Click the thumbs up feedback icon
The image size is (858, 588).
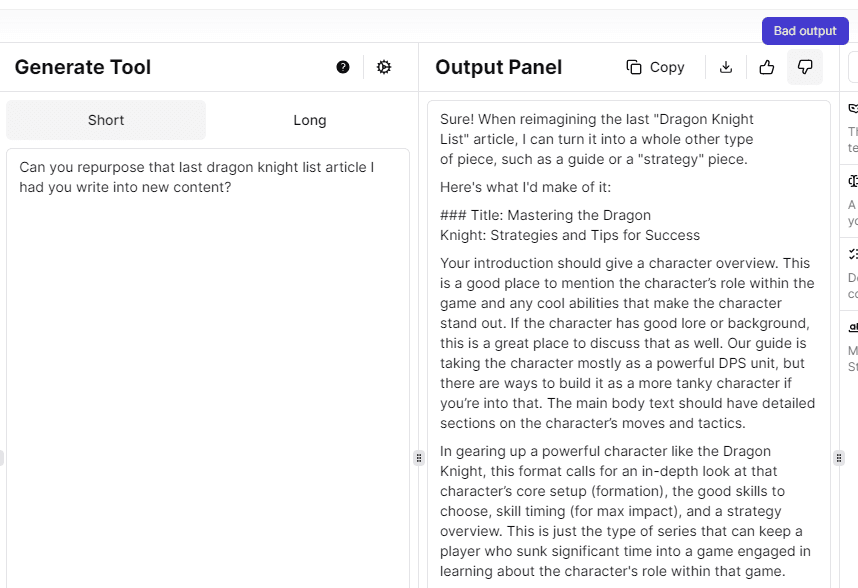[x=767, y=67]
